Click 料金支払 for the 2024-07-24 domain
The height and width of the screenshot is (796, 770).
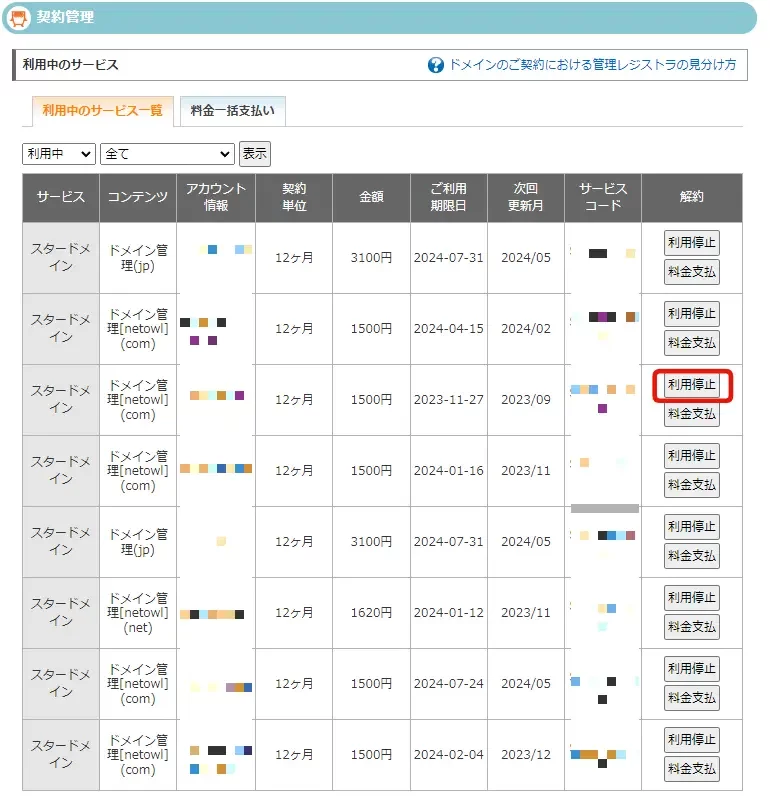[x=692, y=698]
